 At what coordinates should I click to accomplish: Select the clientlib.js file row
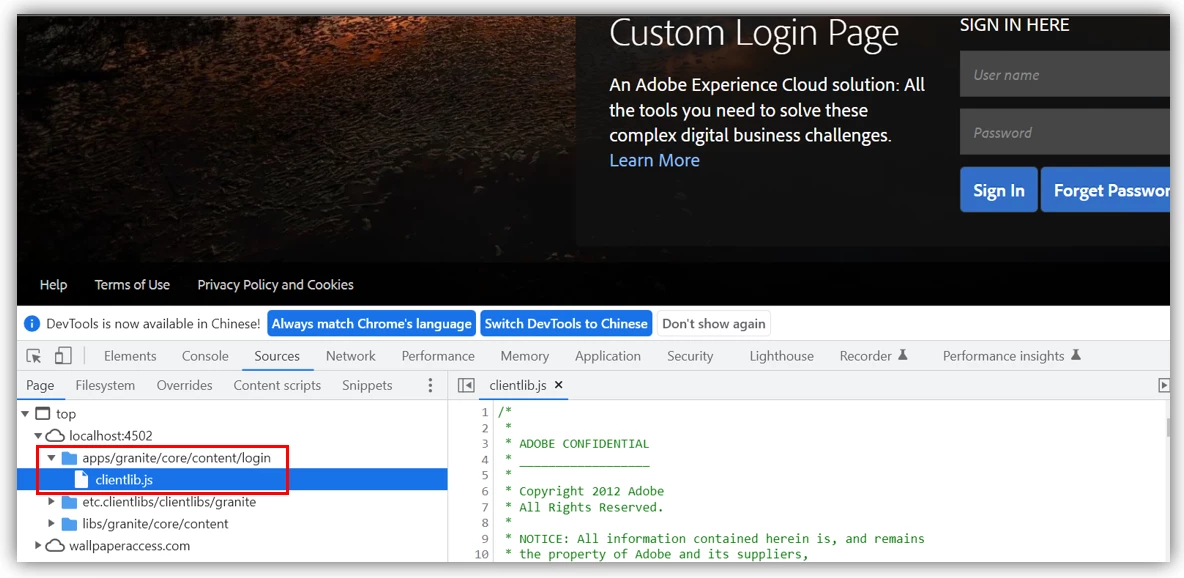coord(233,480)
